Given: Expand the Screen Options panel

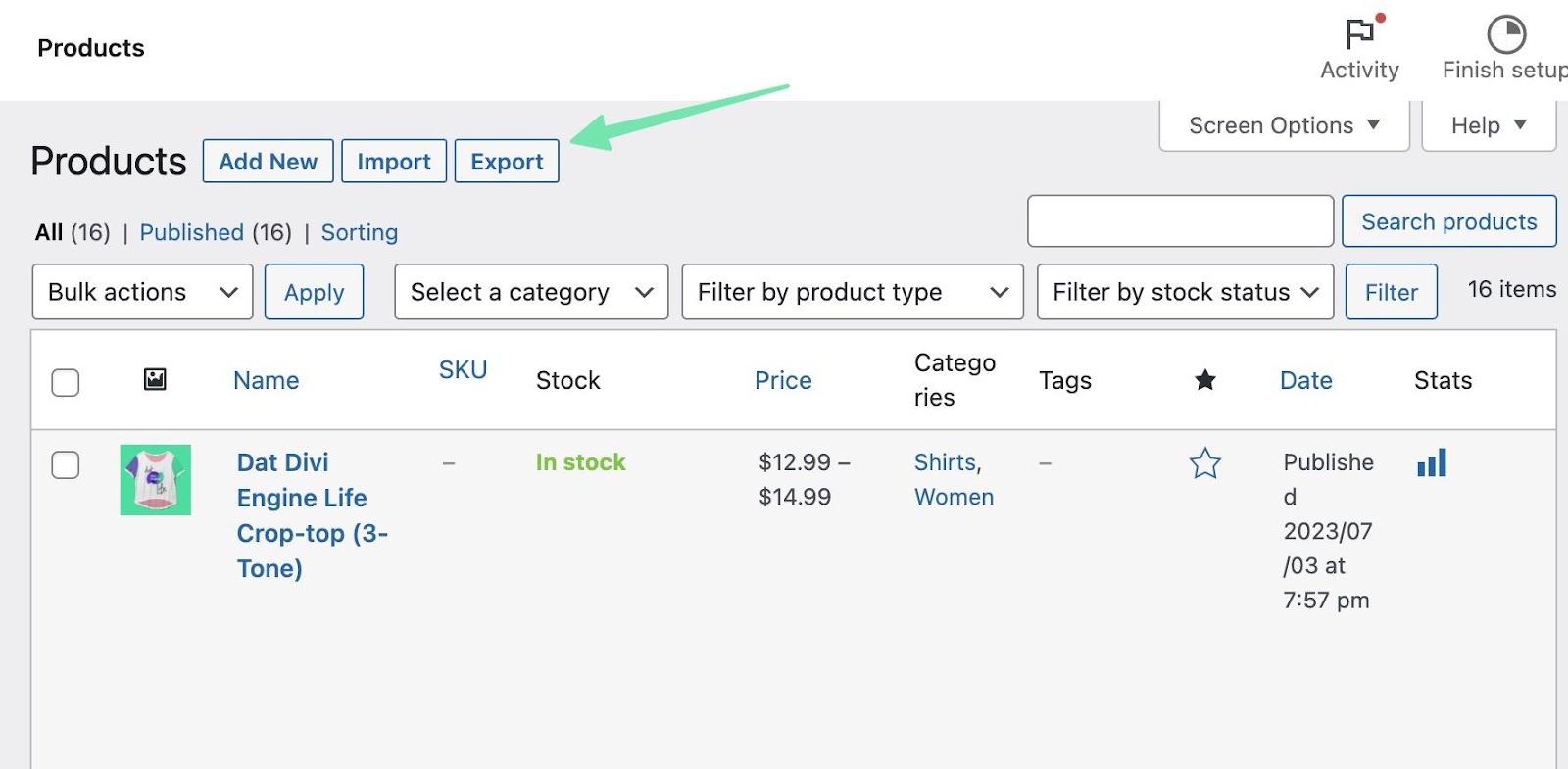Looking at the screenshot, I should point(1284,125).
